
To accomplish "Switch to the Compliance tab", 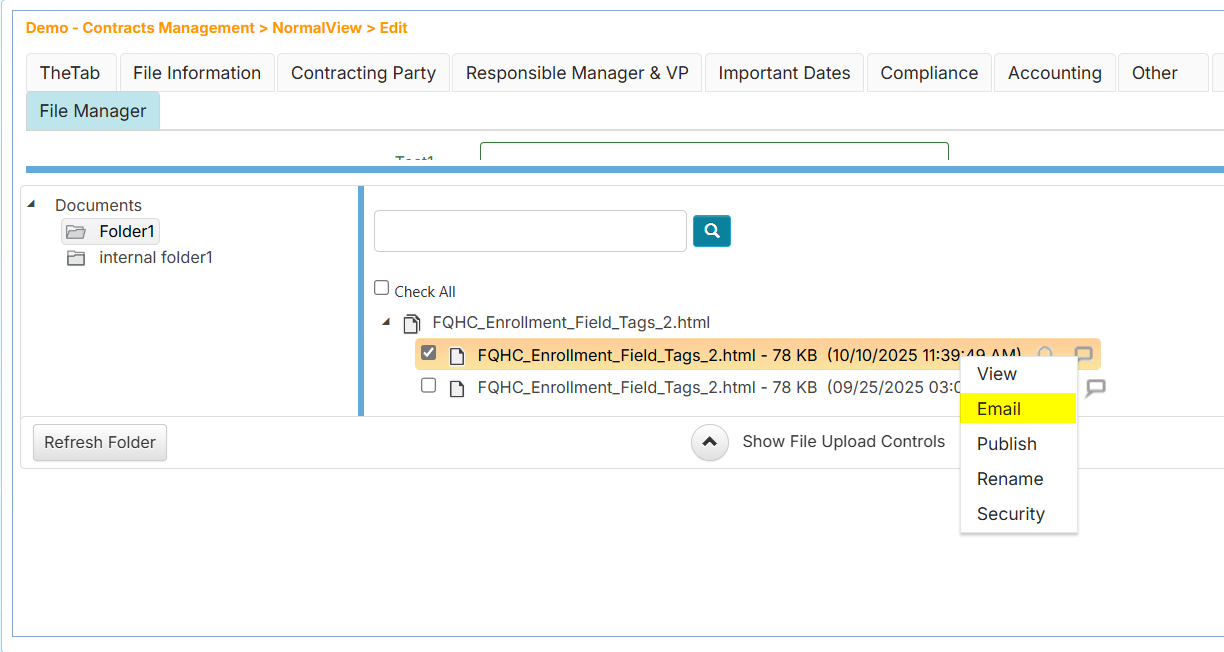I will [929, 73].
